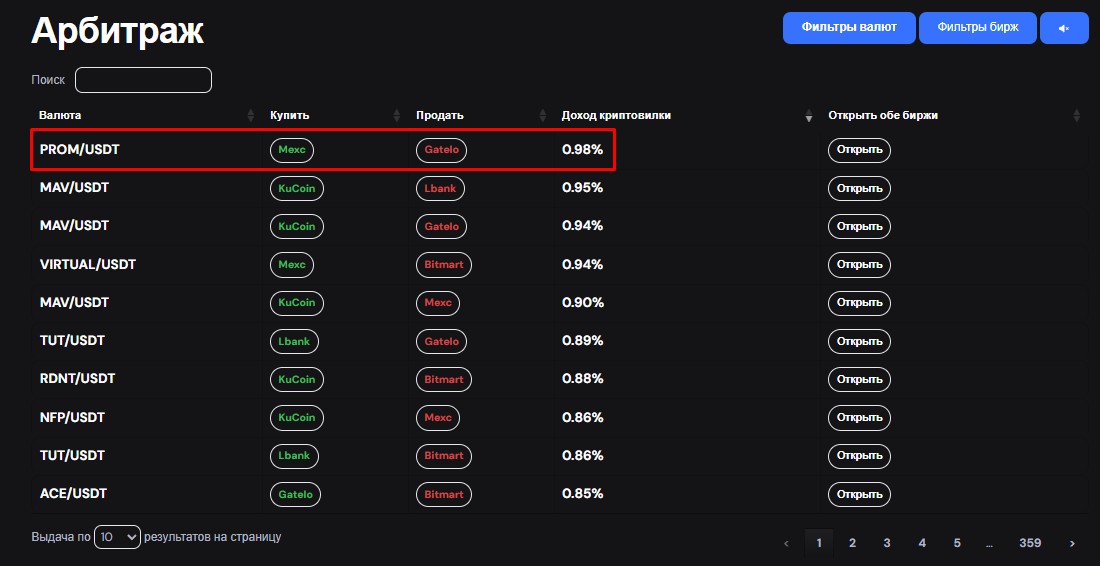Go to the previous page arrow
Viewport: 1100px width, 566px height.
pyautogui.click(x=786, y=543)
